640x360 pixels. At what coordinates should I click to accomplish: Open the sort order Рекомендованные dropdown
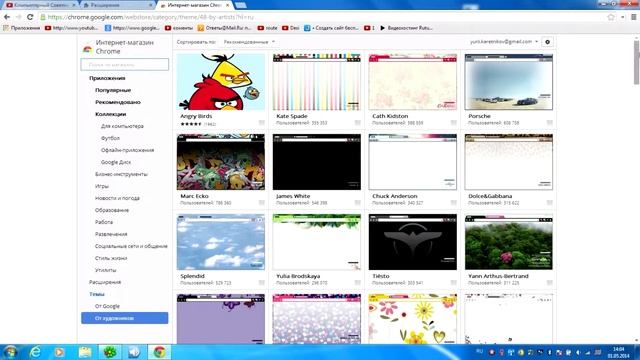[249, 42]
